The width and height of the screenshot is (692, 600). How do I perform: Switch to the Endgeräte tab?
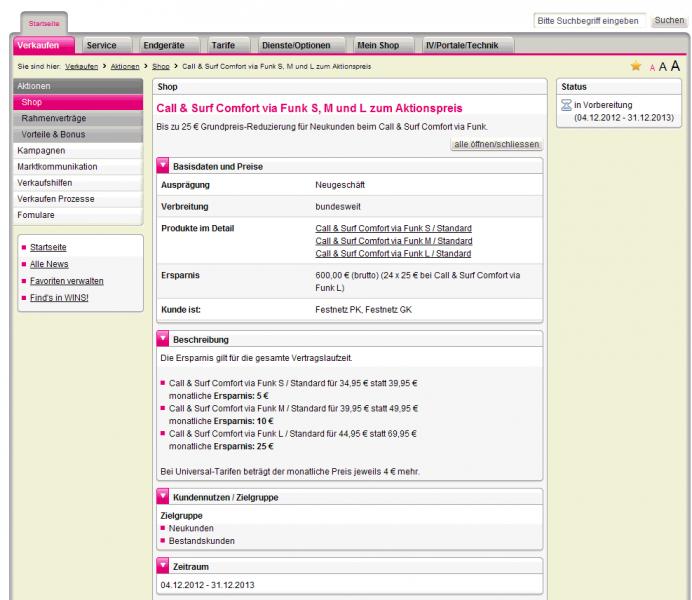[x=169, y=45]
